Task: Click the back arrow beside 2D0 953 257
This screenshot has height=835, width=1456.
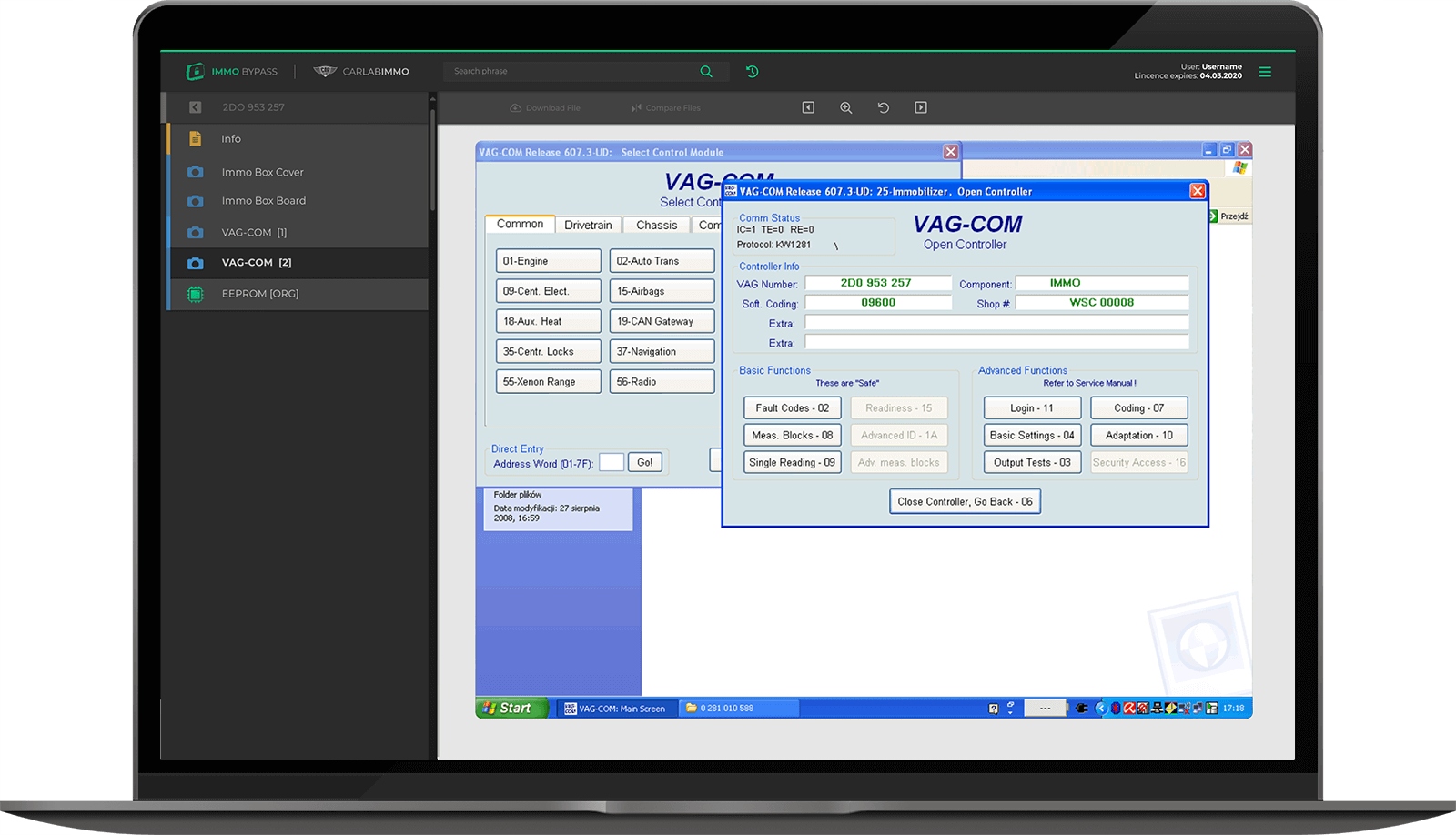Action: pos(195,107)
